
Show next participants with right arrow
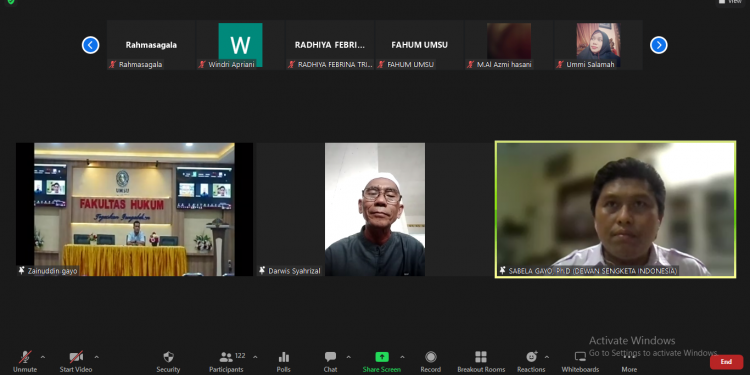tap(659, 45)
